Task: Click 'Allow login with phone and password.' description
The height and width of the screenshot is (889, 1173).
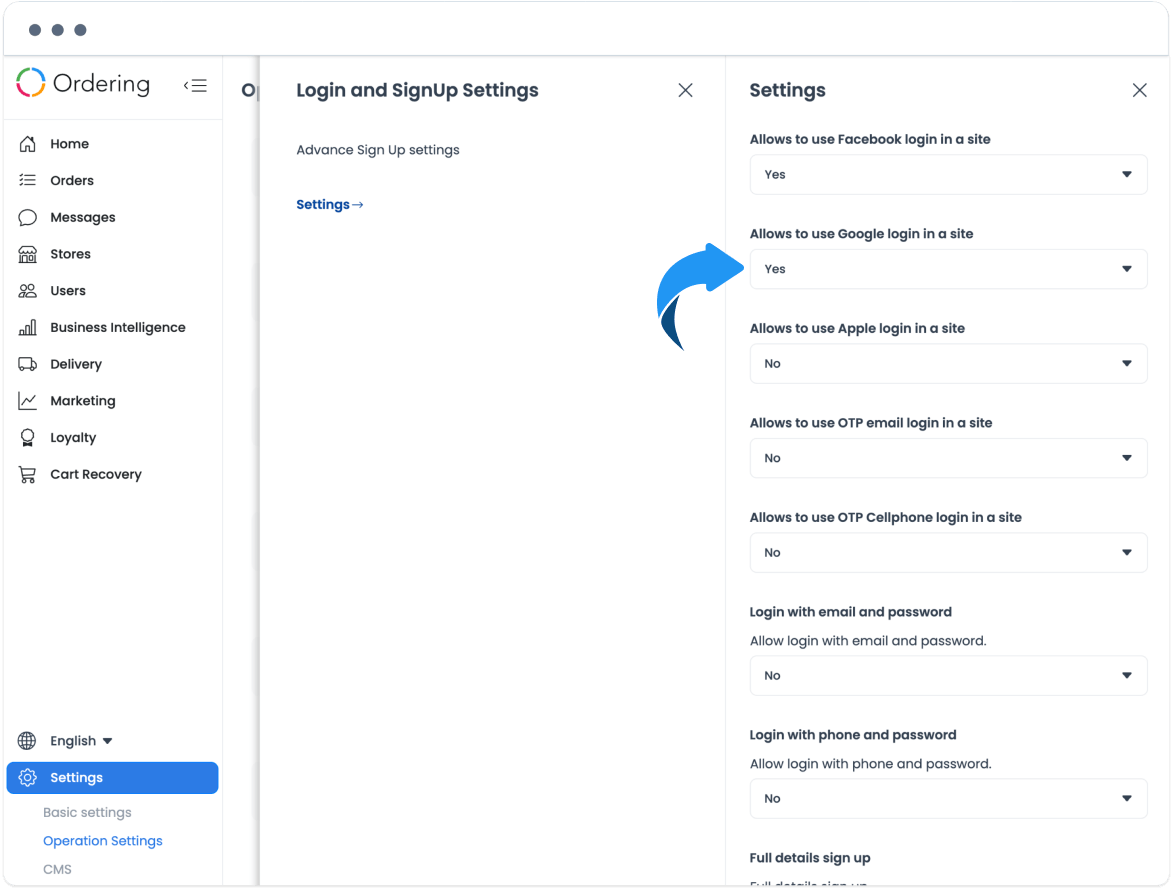Action: point(871,764)
